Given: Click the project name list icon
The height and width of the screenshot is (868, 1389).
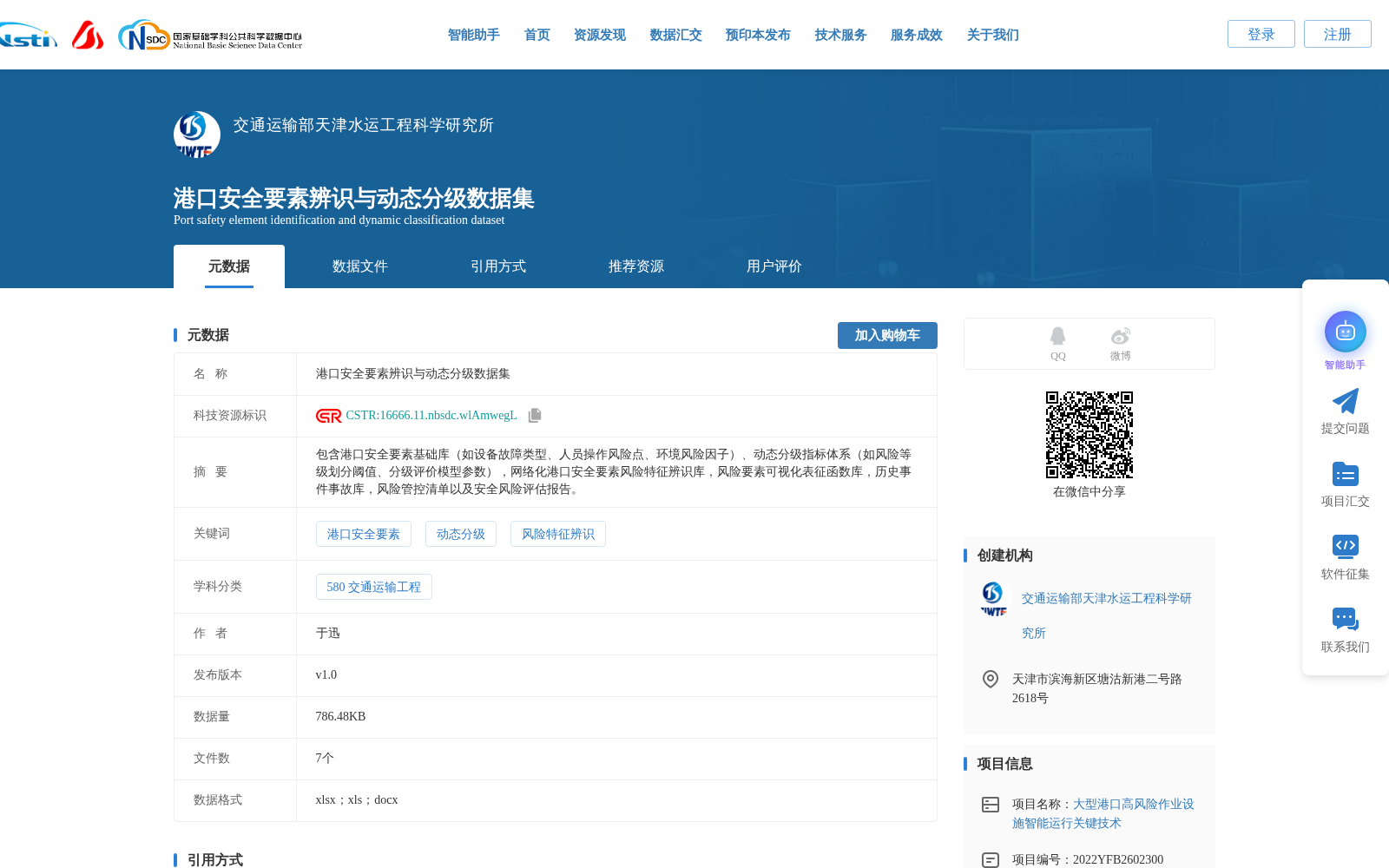Looking at the screenshot, I should (991, 805).
